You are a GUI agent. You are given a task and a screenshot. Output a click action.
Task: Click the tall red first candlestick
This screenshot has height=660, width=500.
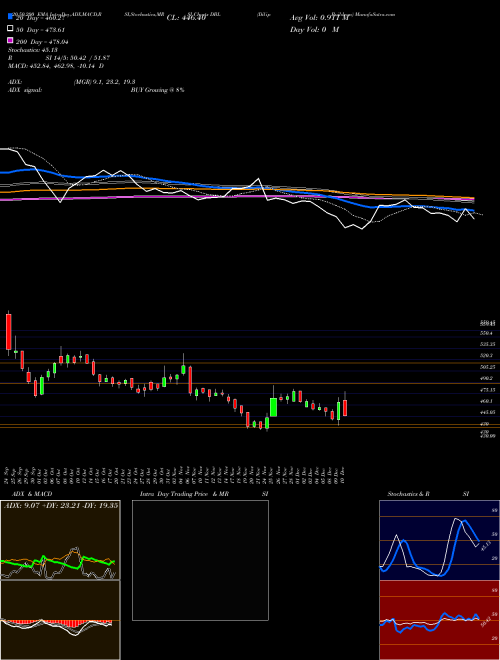coord(8,332)
